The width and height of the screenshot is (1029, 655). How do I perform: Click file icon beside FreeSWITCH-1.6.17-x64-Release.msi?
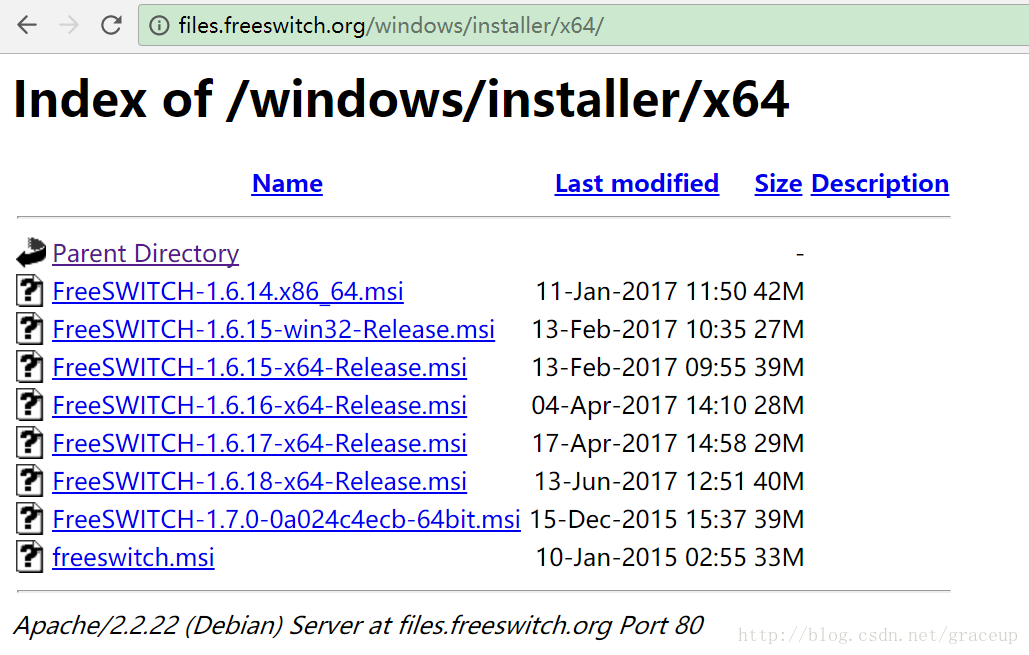(30, 443)
